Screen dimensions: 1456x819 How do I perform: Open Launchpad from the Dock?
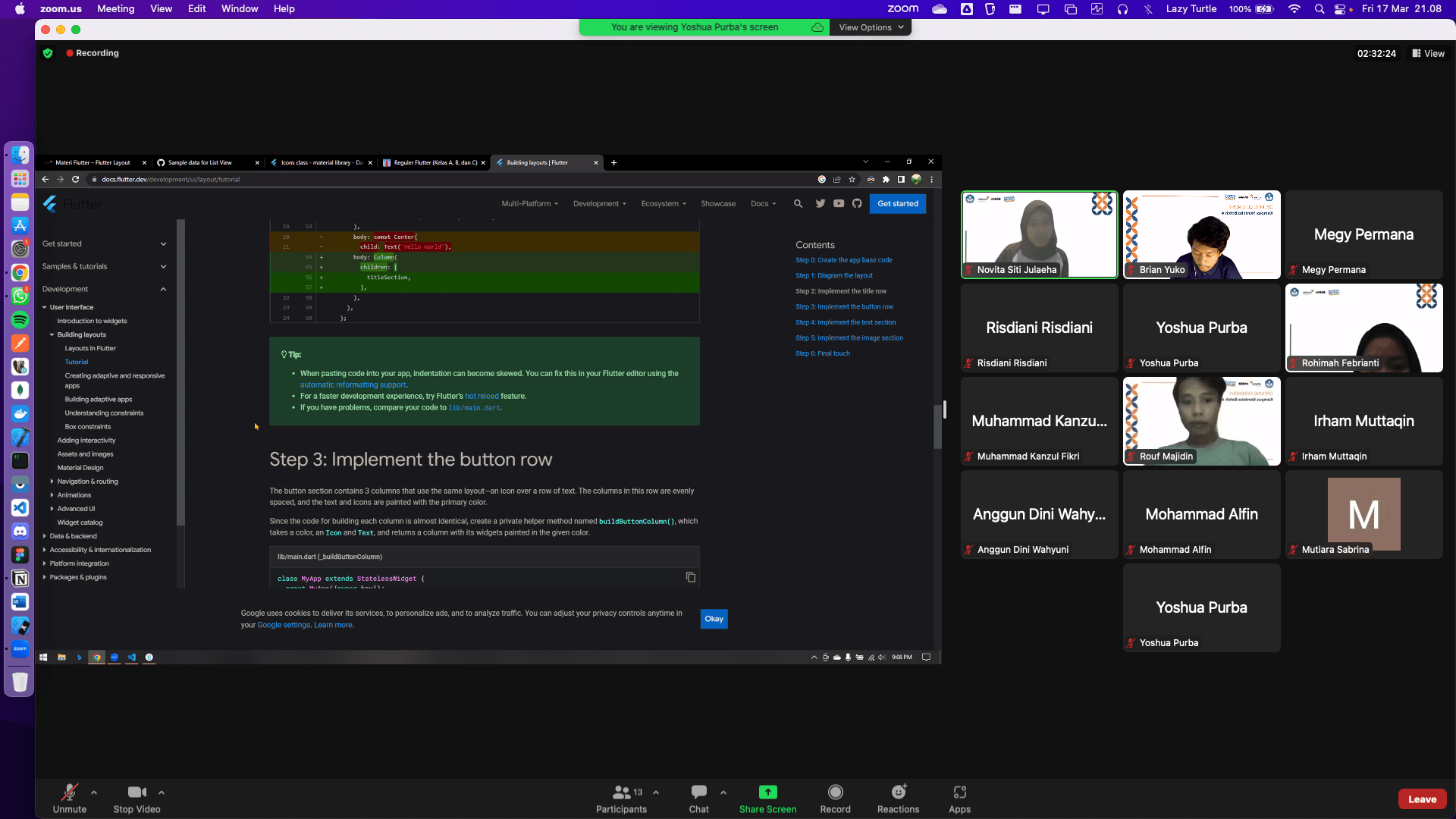point(20,178)
